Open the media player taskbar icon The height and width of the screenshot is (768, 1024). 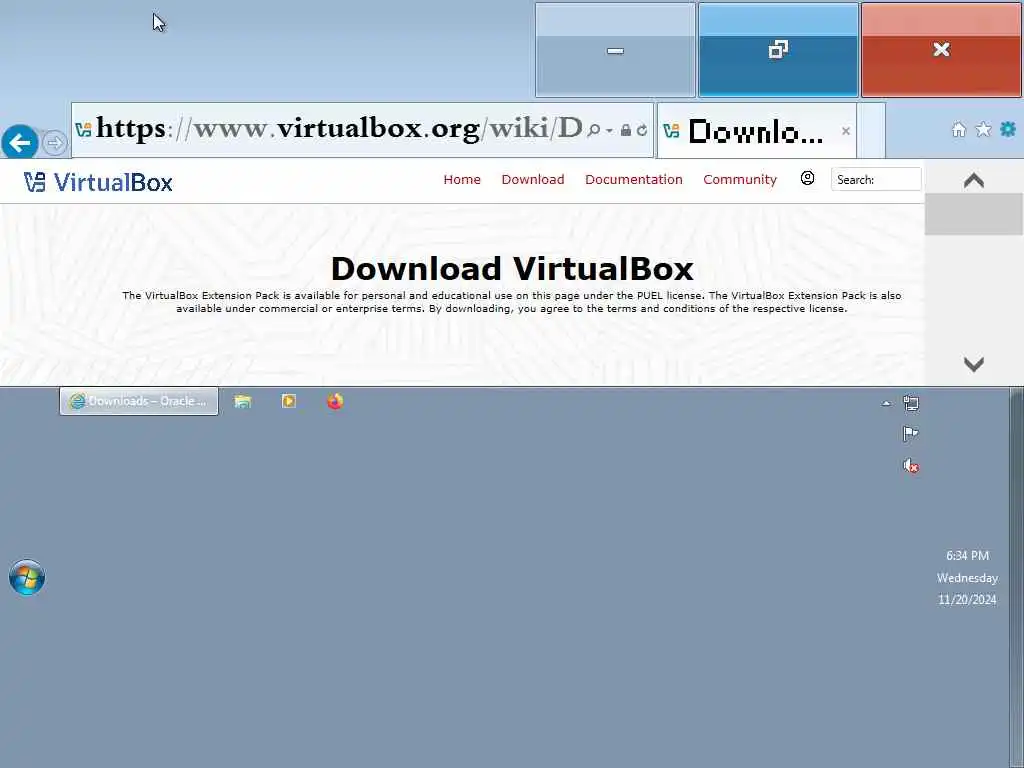tap(289, 401)
